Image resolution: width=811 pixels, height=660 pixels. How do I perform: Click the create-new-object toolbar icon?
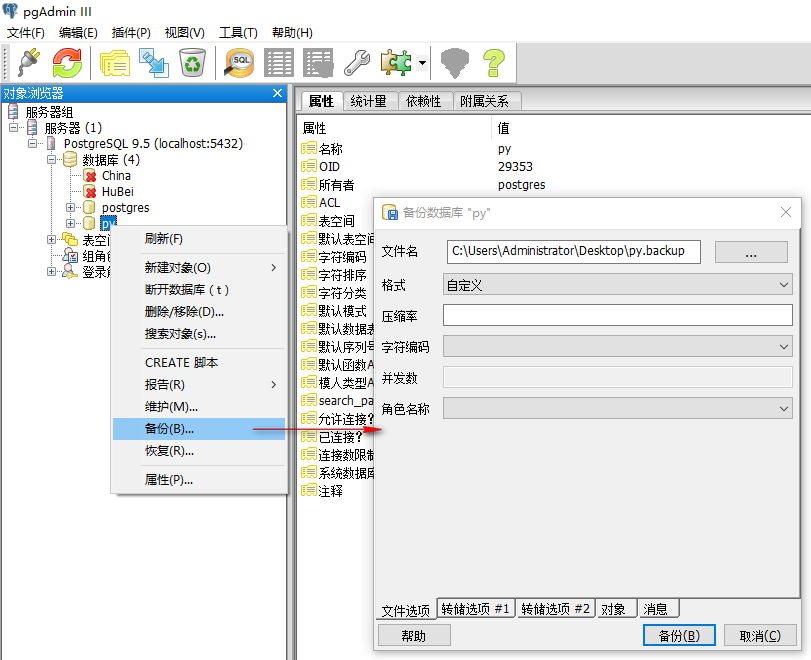tap(153, 63)
